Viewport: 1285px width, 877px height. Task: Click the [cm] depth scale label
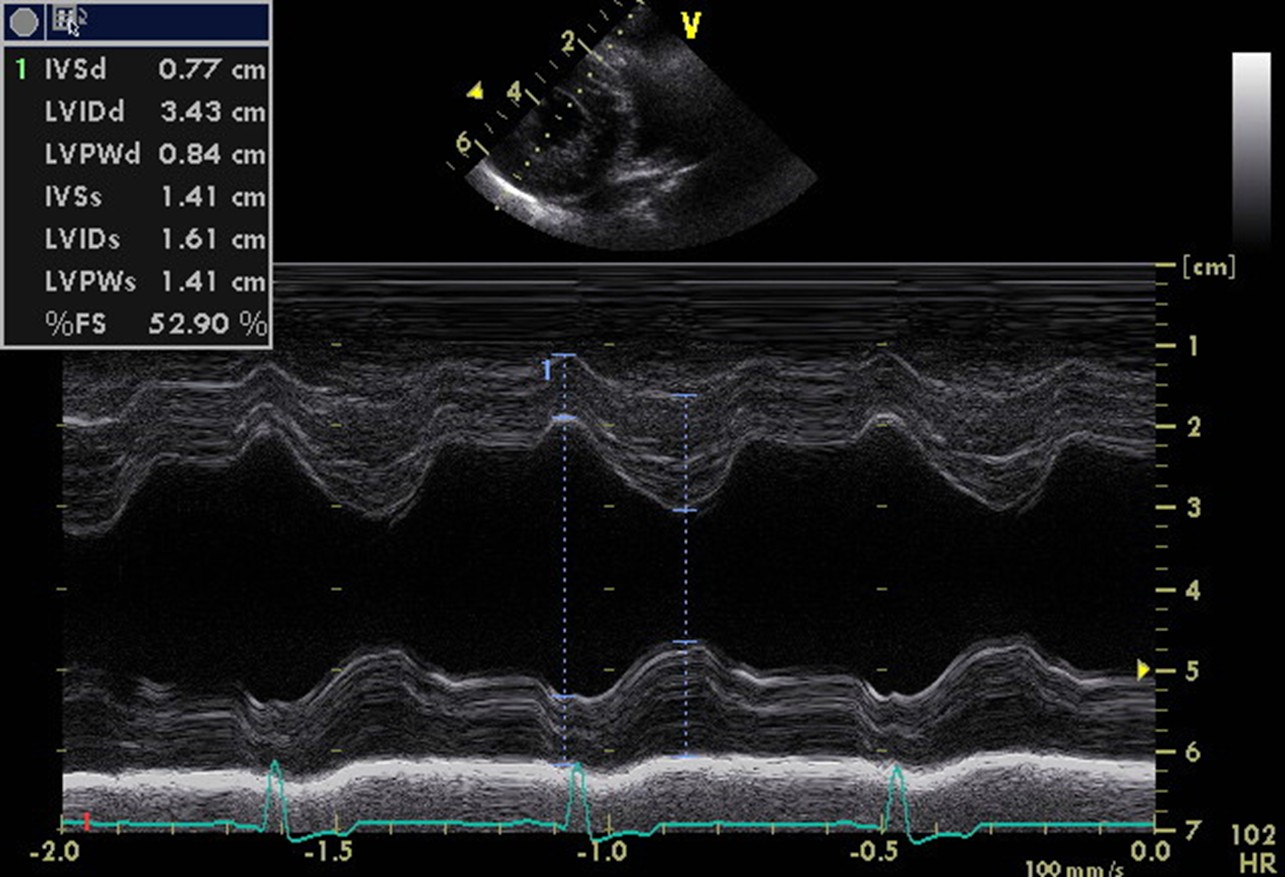tap(1208, 267)
